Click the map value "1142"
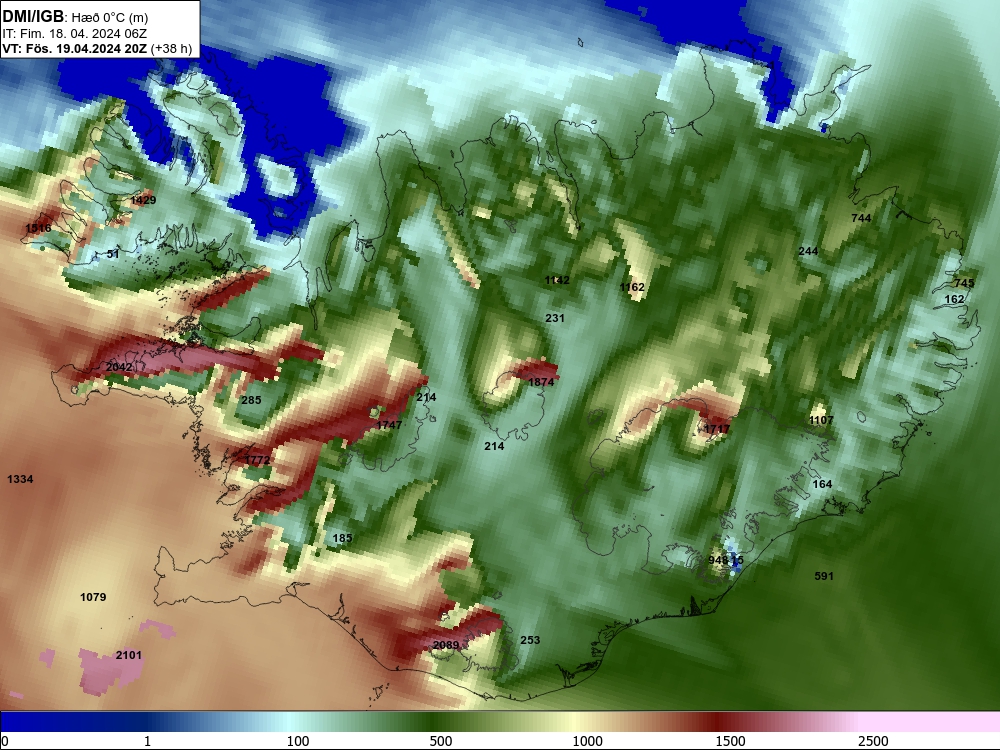 coord(557,280)
